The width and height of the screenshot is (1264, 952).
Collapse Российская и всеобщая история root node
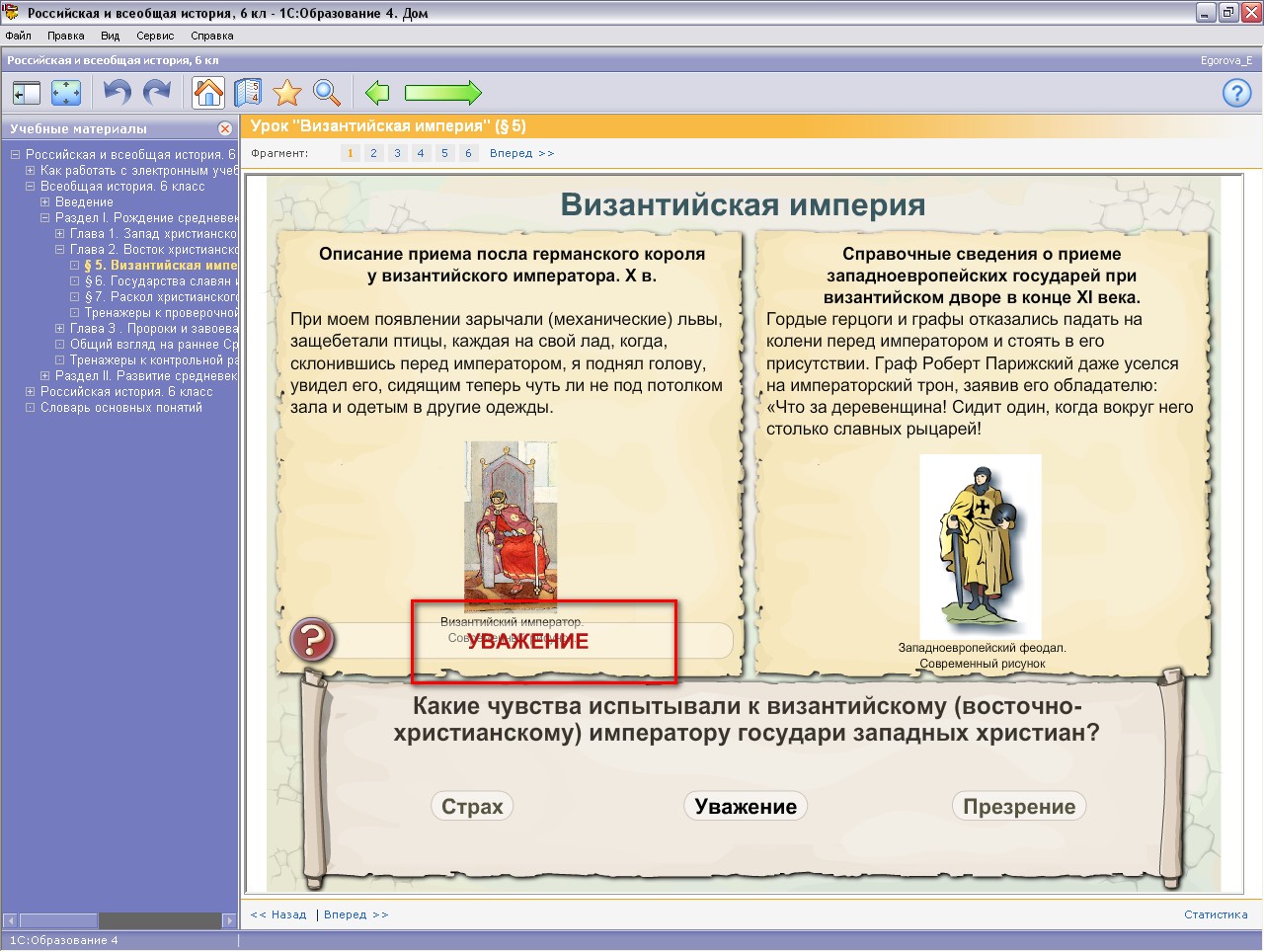[x=15, y=155]
